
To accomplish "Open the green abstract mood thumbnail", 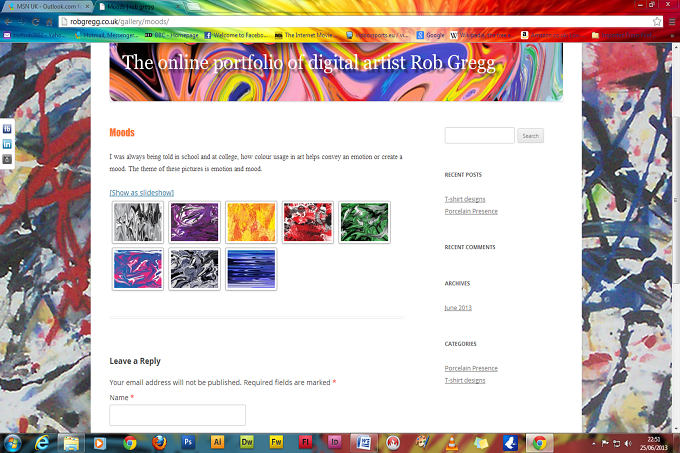I will (364, 222).
